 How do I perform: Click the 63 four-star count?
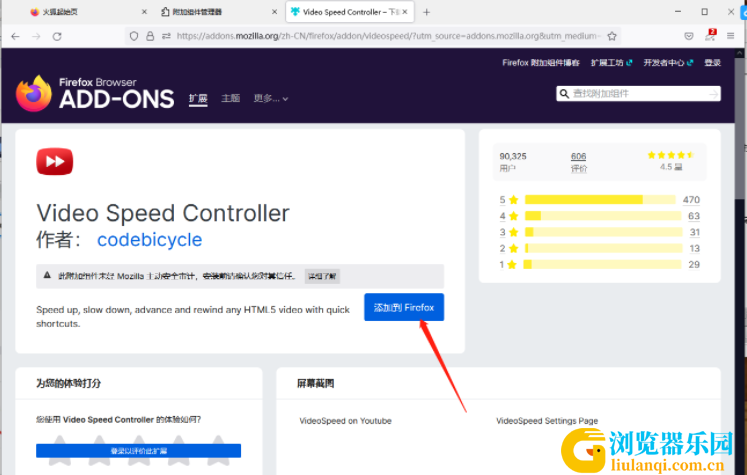click(x=694, y=216)
